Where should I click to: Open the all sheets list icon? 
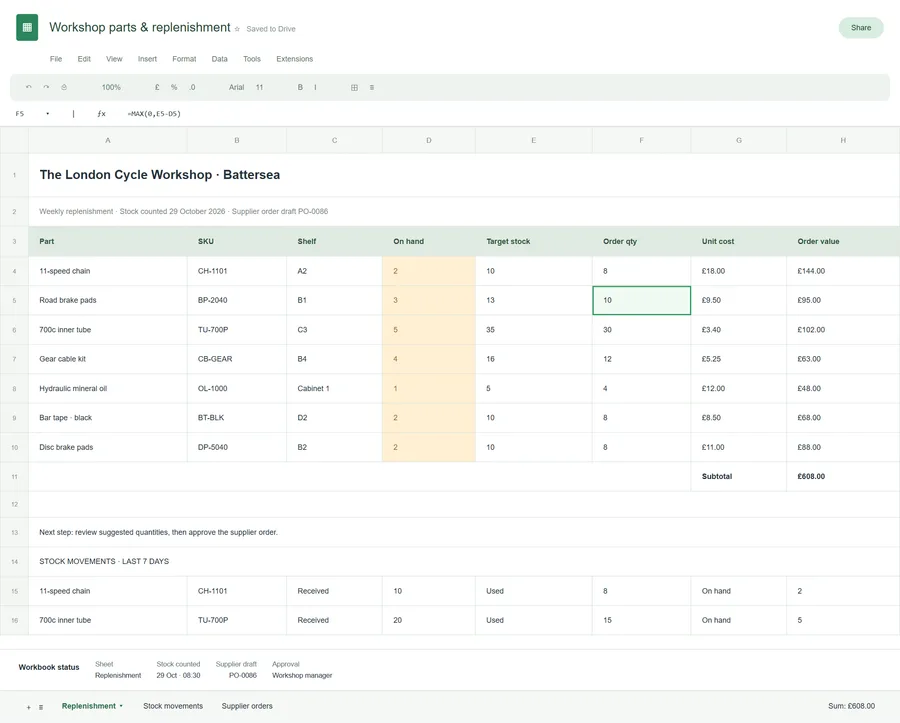coord(41,707)
